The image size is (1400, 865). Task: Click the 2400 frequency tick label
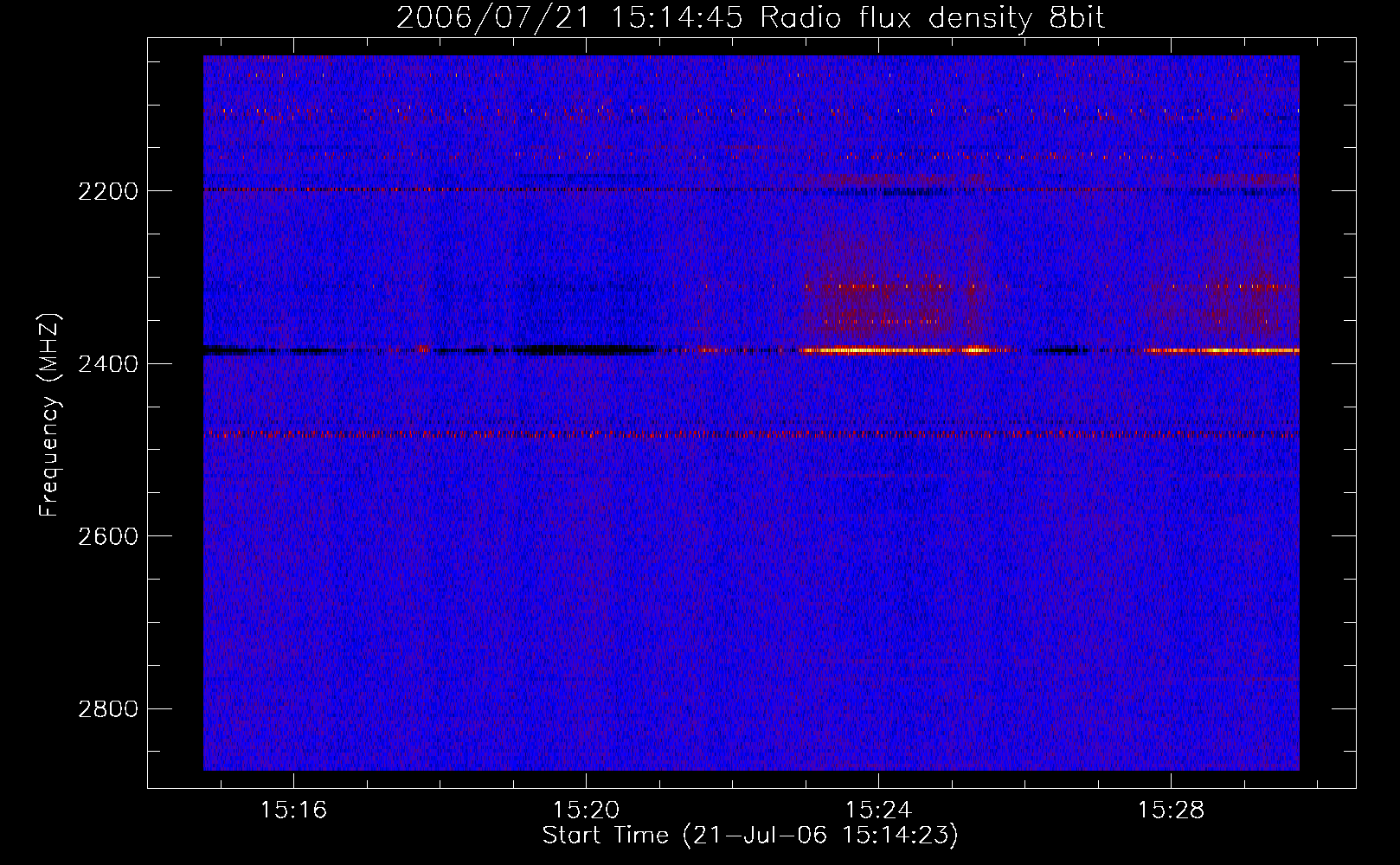pos(108,364)
